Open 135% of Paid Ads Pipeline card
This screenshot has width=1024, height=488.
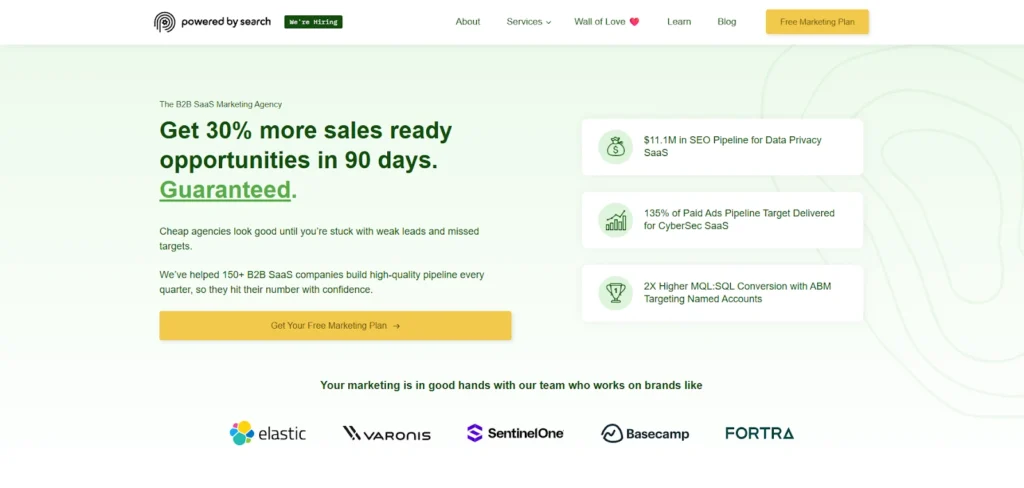pyautogui.click(x=722, y=220)
